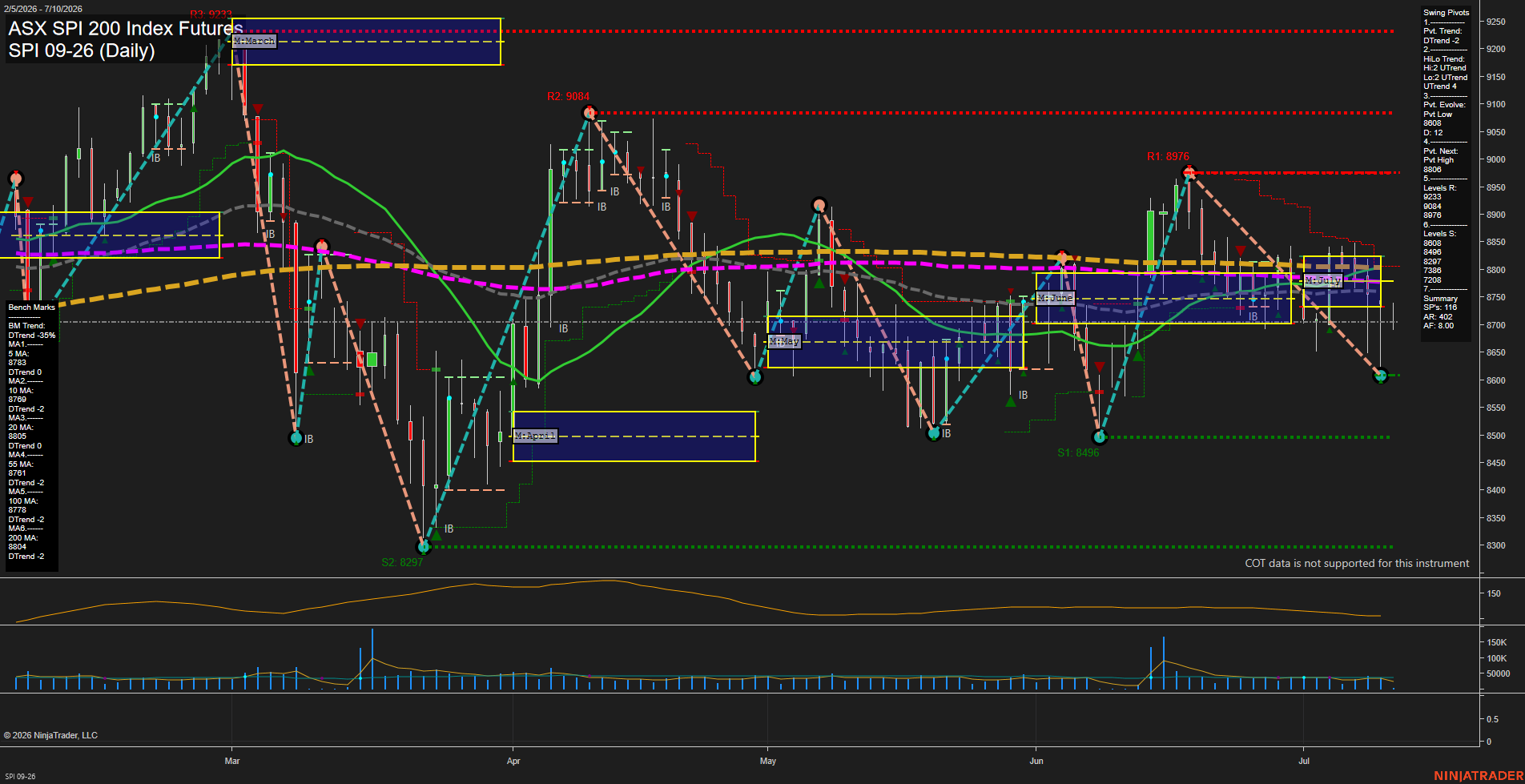Click the '10 MA:' benchmark entry
Screen dimensions: 1525x784
click(21, 391)
